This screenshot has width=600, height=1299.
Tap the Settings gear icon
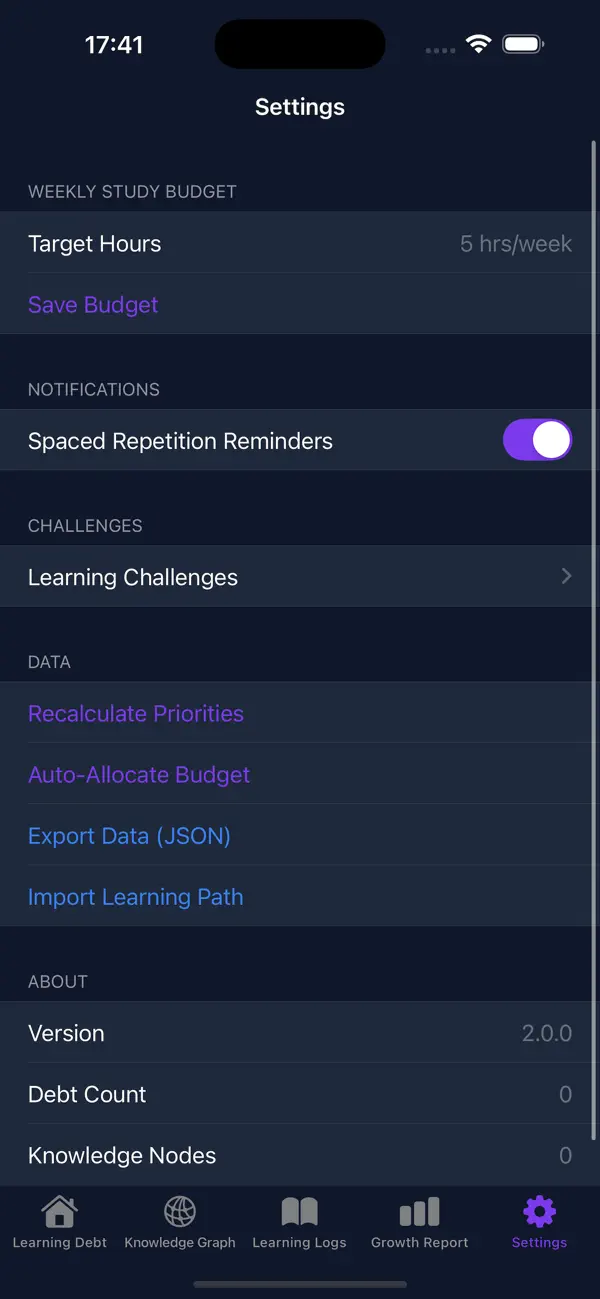click(538, 1210)
